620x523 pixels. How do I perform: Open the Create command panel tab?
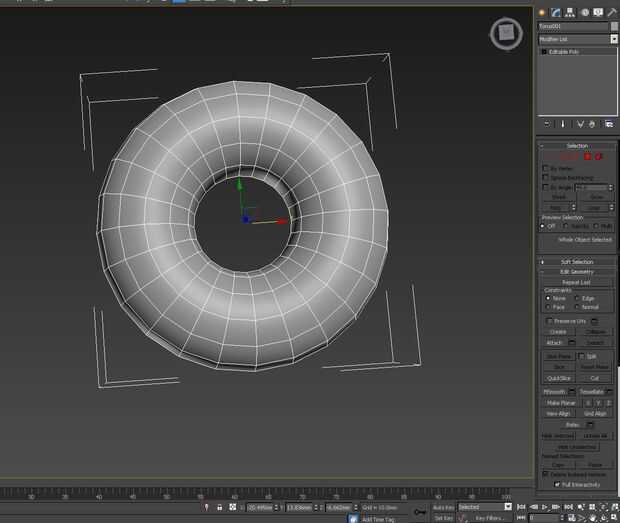point(542,12)
